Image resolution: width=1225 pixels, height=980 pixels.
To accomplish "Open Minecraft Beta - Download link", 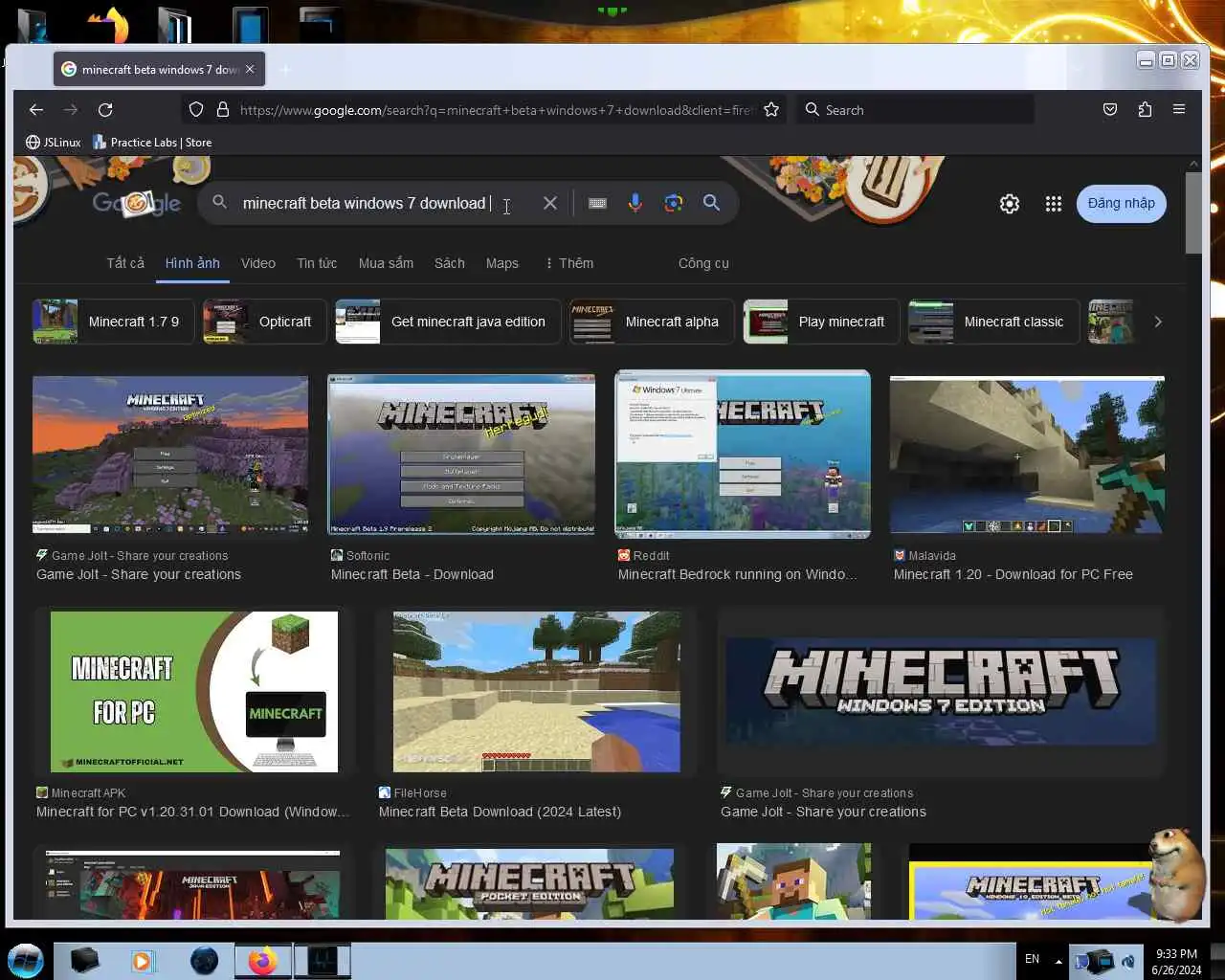I will coord(412,574).
